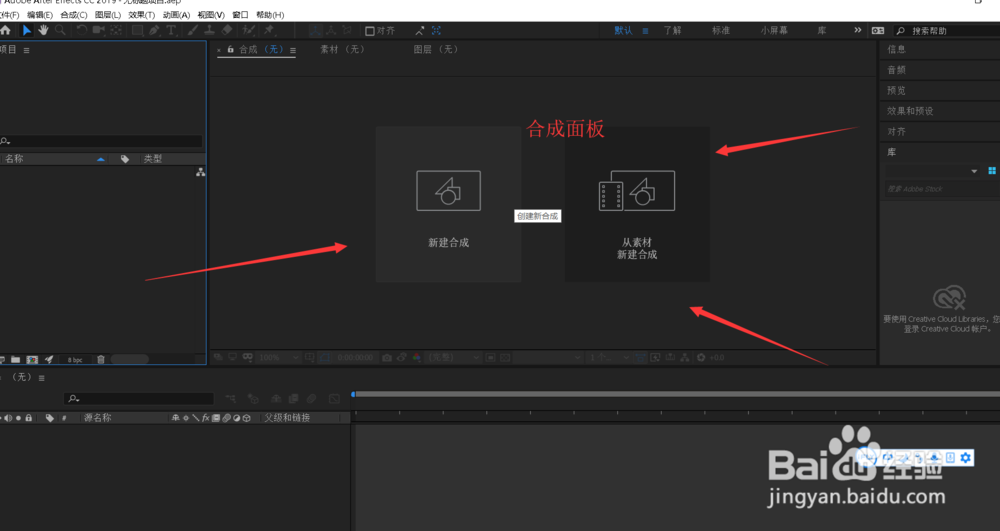Select the Rectangle shape tool
Image resolution: width=1000 pixels, height=531 pixels.
coord(137,30)
